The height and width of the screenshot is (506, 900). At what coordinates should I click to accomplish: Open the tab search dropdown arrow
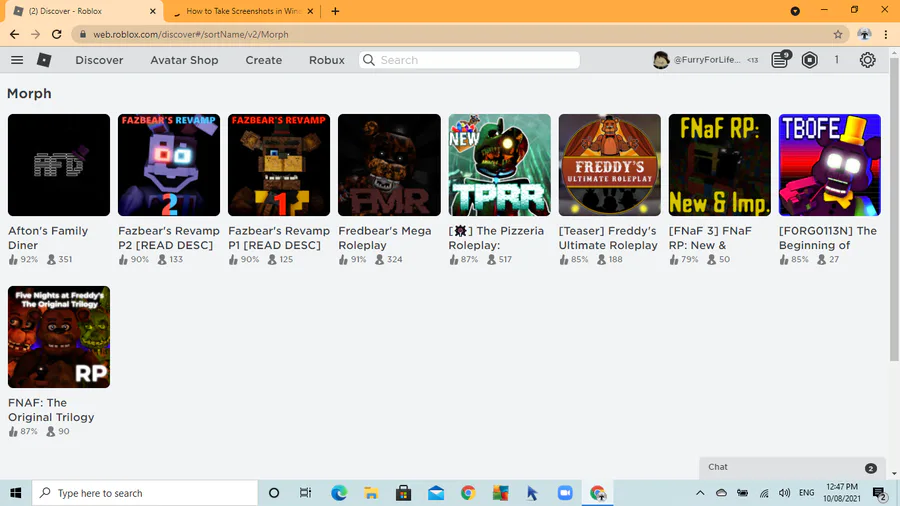(x=795, y=11)
